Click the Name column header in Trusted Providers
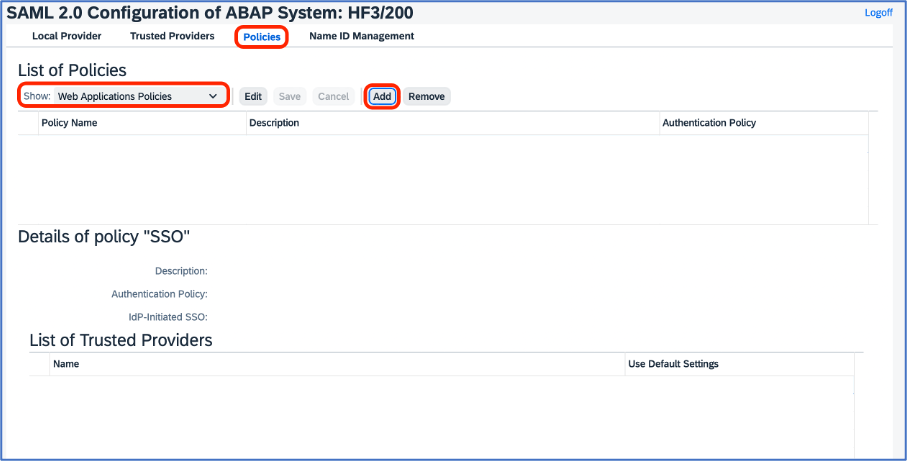The height and width of the screenshot is (462, 908). (x=337, y=364)
